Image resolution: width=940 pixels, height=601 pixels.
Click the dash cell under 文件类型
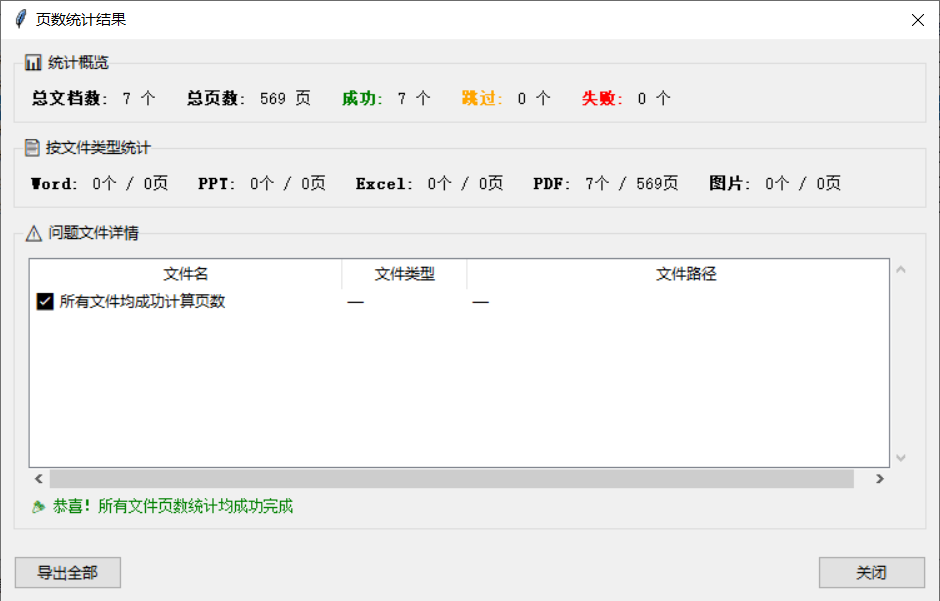(355, 301)
